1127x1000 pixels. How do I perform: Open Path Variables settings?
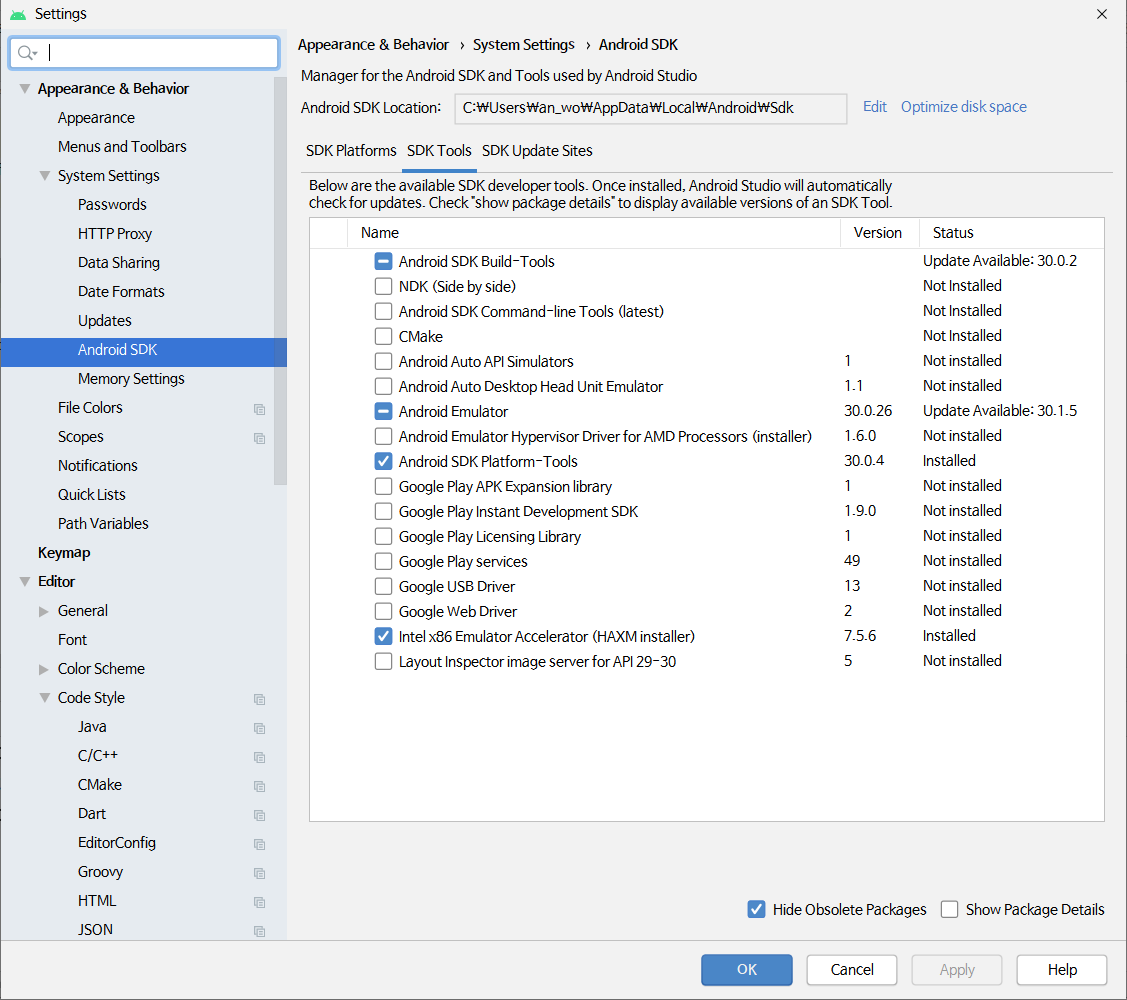[104, 523]
